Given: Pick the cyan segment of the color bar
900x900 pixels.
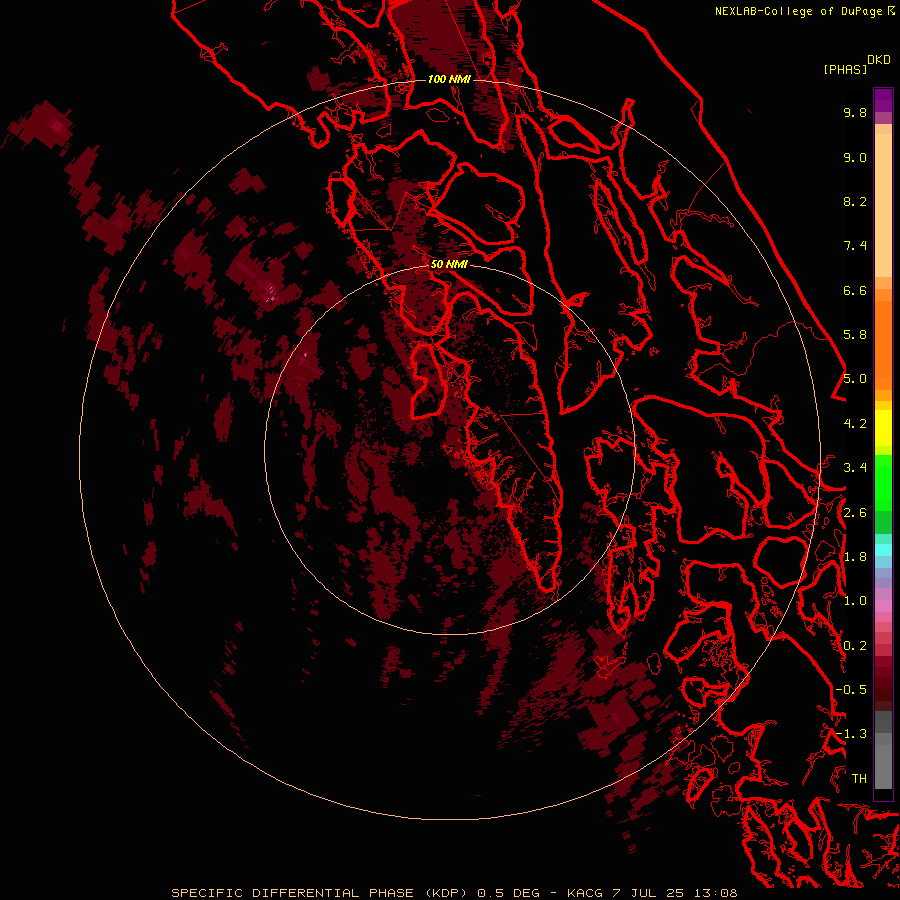Looking at the screenshot, I should 883,549.
